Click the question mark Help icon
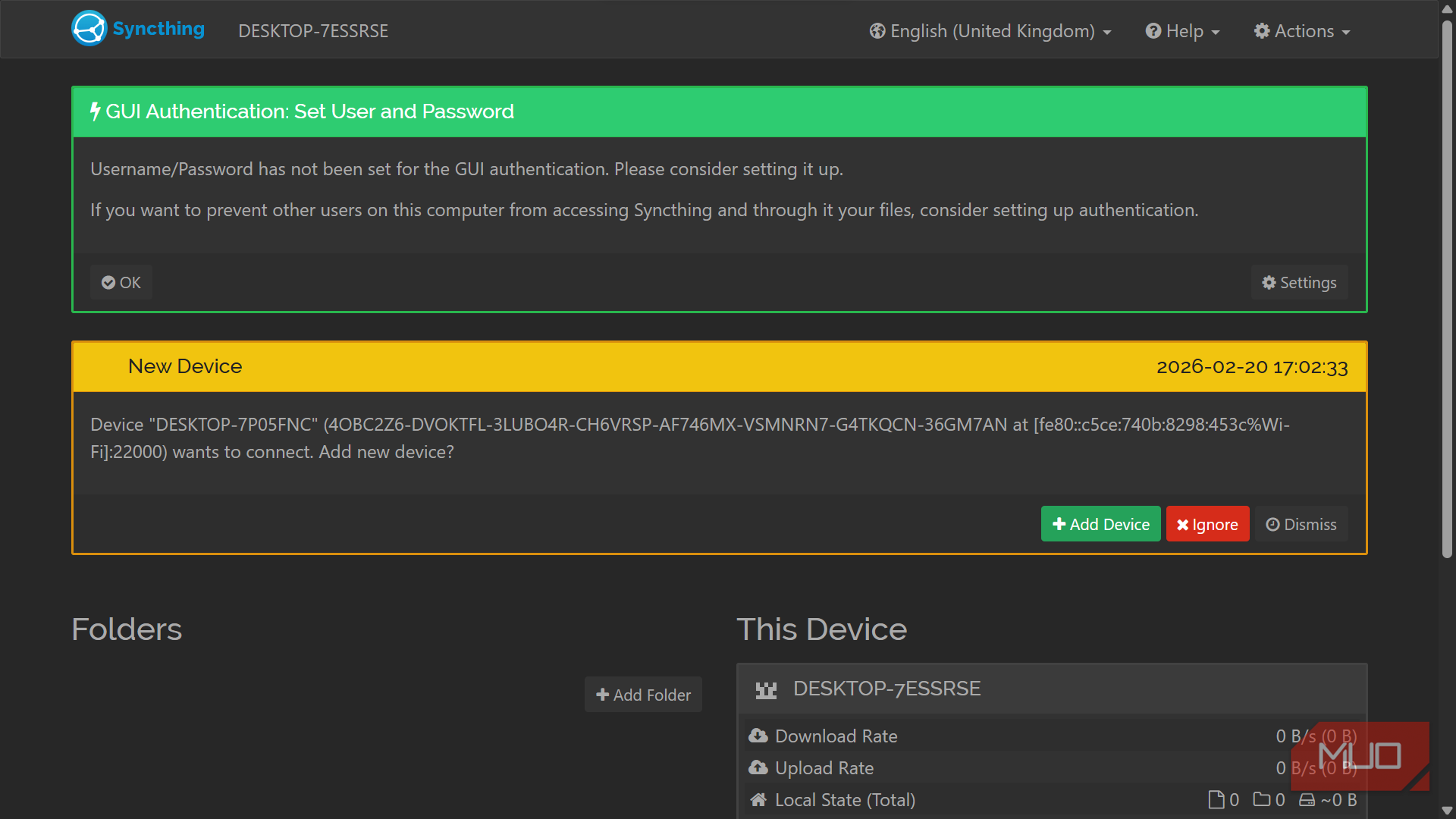This screenshot has height=819, width=1456. tap(1153, 31)
